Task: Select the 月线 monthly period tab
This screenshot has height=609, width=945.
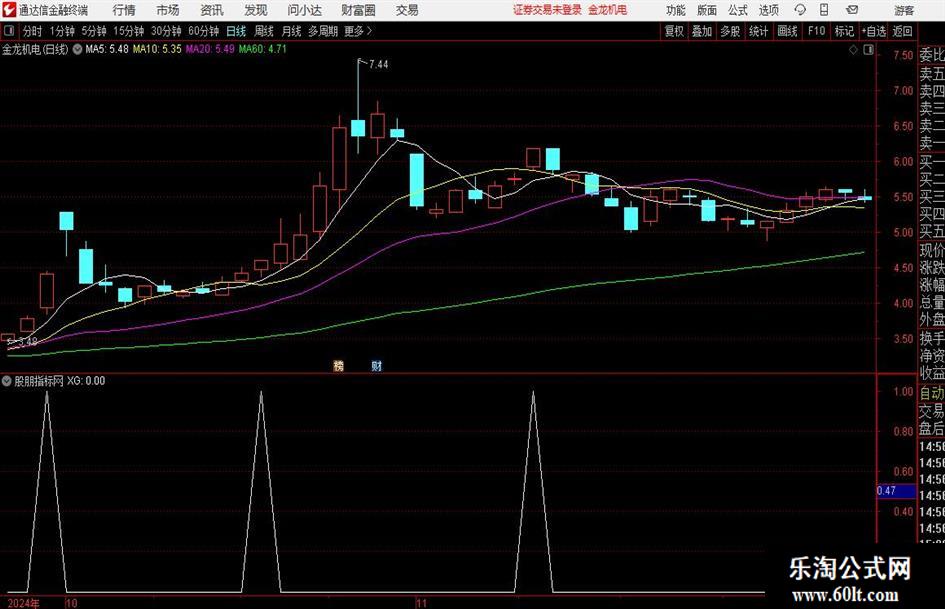Action: pos(292,31)
